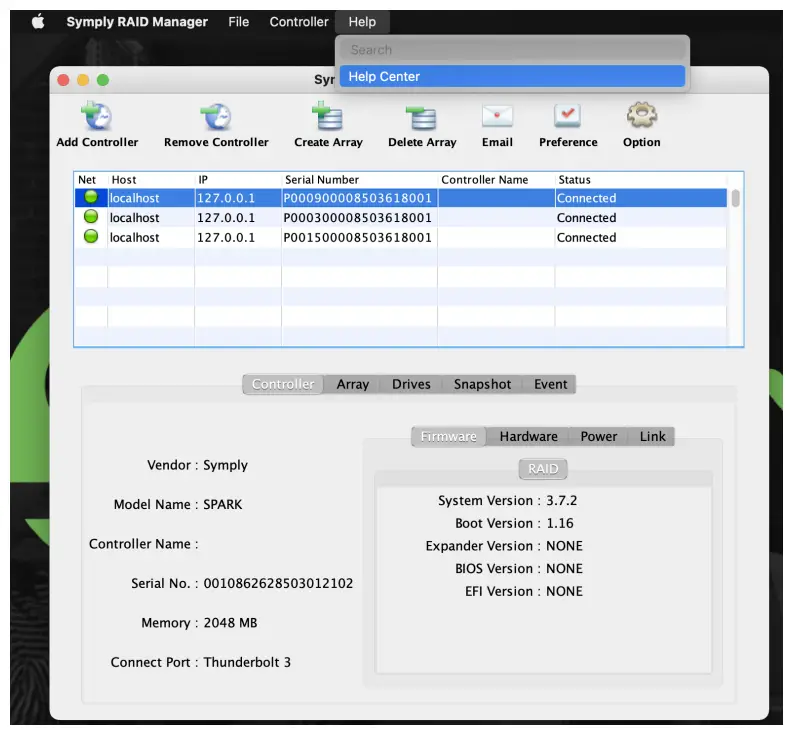Select the Firmware sub-tab

(448, 437)
